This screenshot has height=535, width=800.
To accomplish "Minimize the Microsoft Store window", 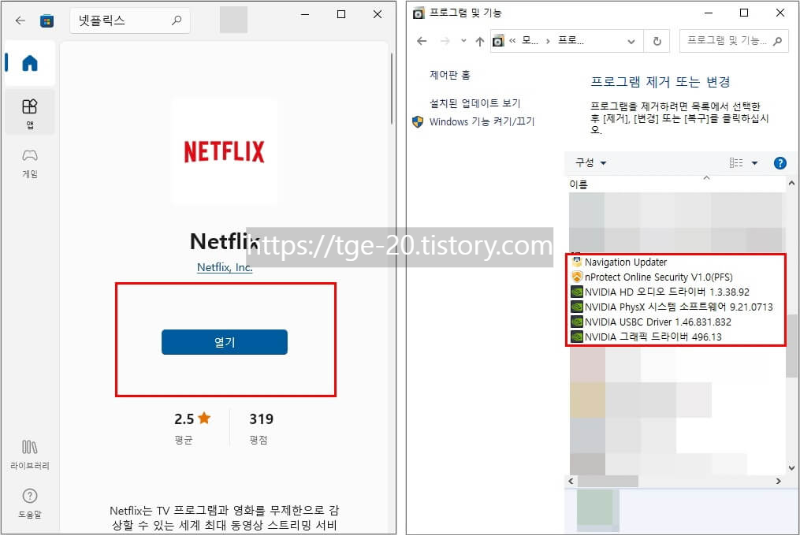I will [305, 14].
